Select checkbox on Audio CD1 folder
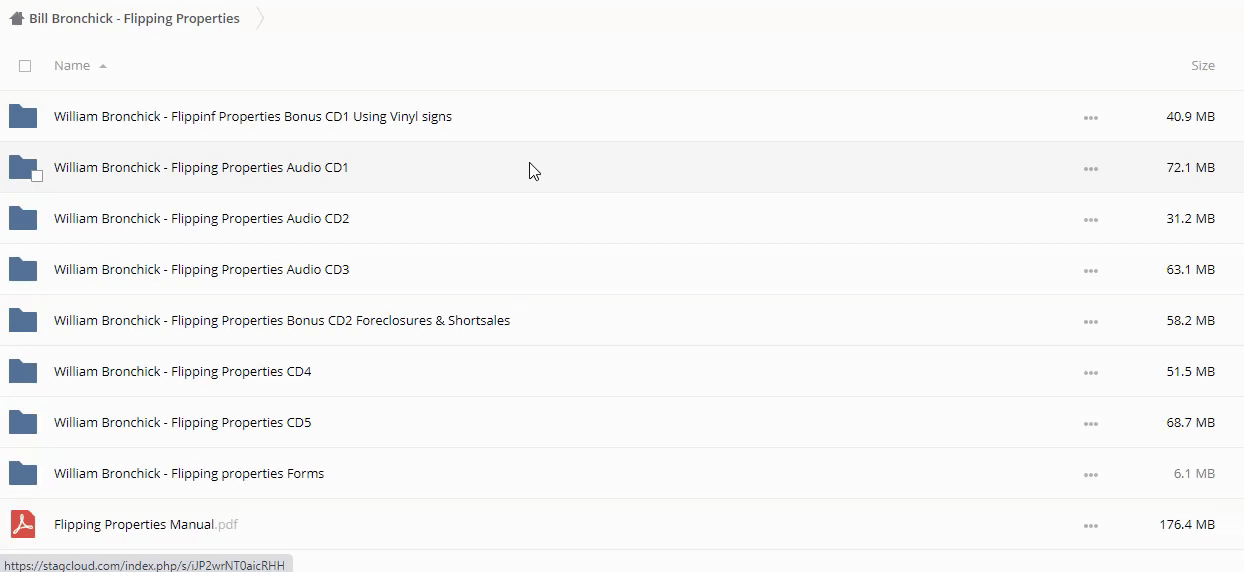This screenshot has height=572, width=1244. pyautogui.click(x=37, y=176)
